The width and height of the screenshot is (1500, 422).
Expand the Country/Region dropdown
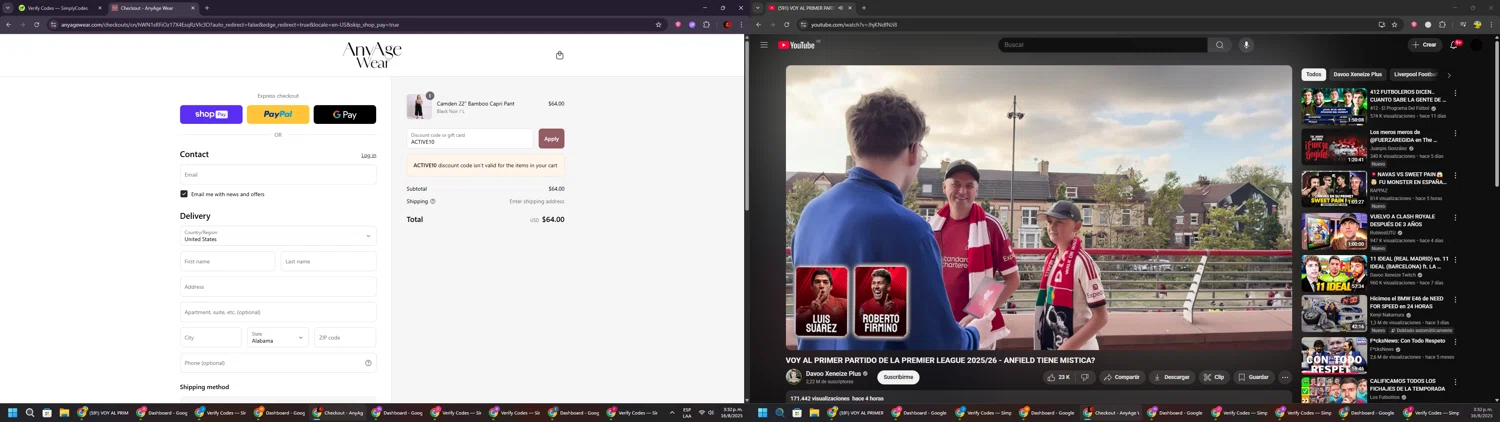[x=278, y=236]
